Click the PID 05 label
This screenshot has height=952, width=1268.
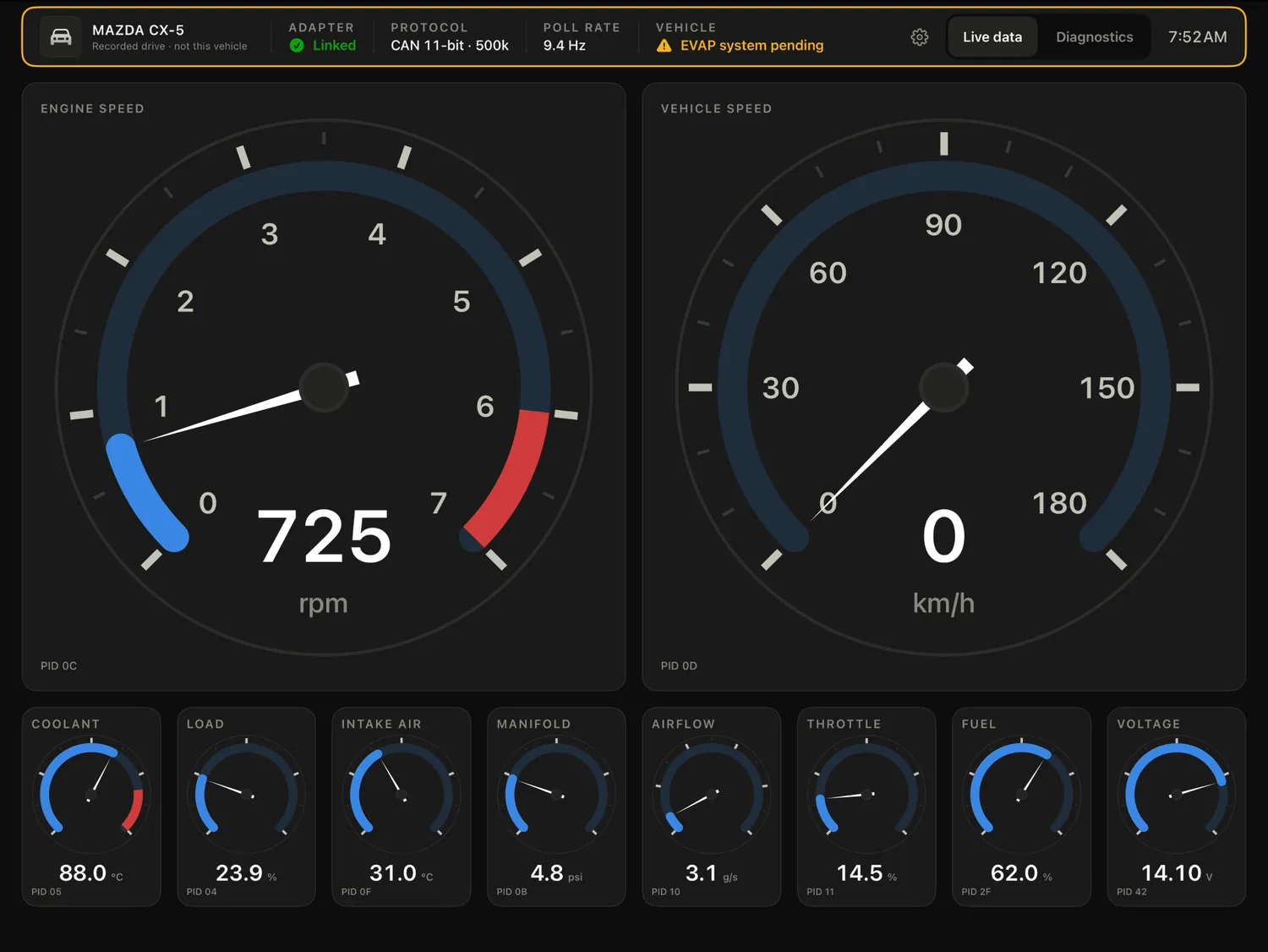coord(46,892)
